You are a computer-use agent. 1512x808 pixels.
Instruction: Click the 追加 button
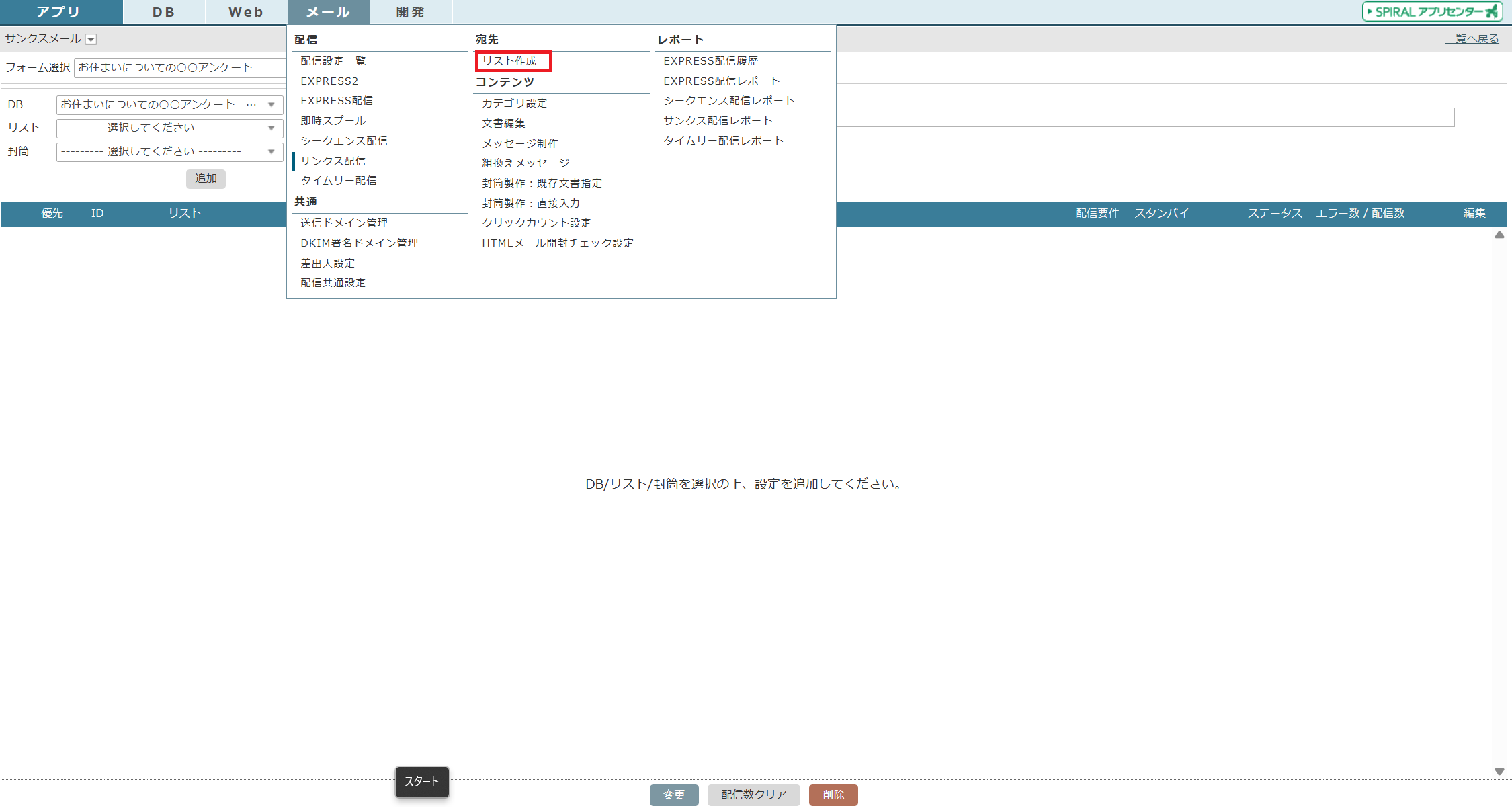click(x=206, y=179)
